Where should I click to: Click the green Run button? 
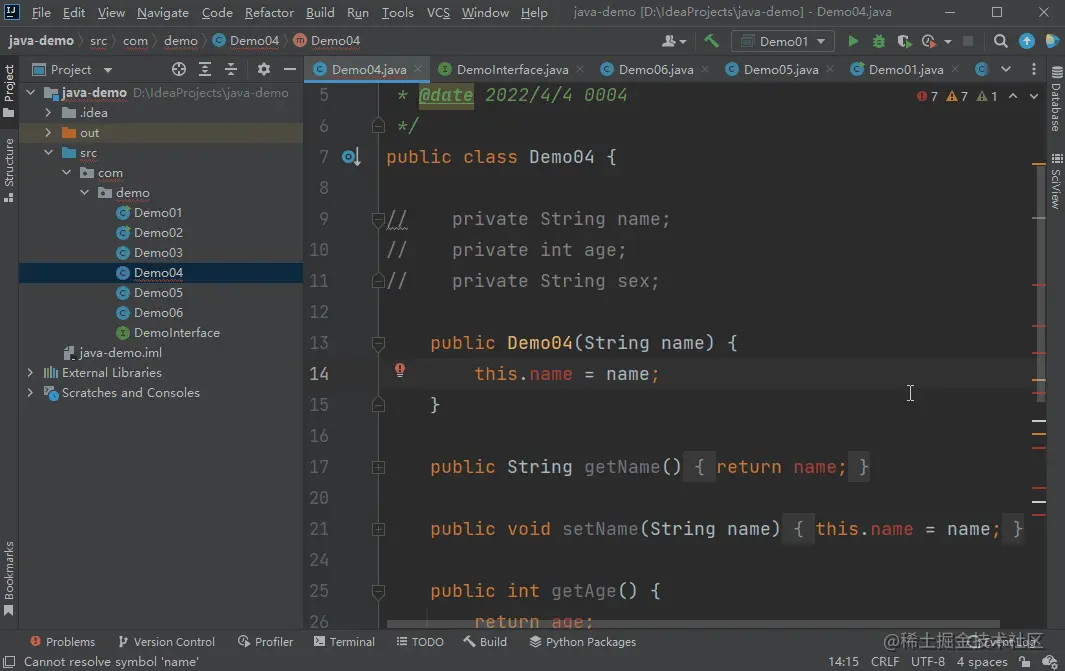click(853, 41)
